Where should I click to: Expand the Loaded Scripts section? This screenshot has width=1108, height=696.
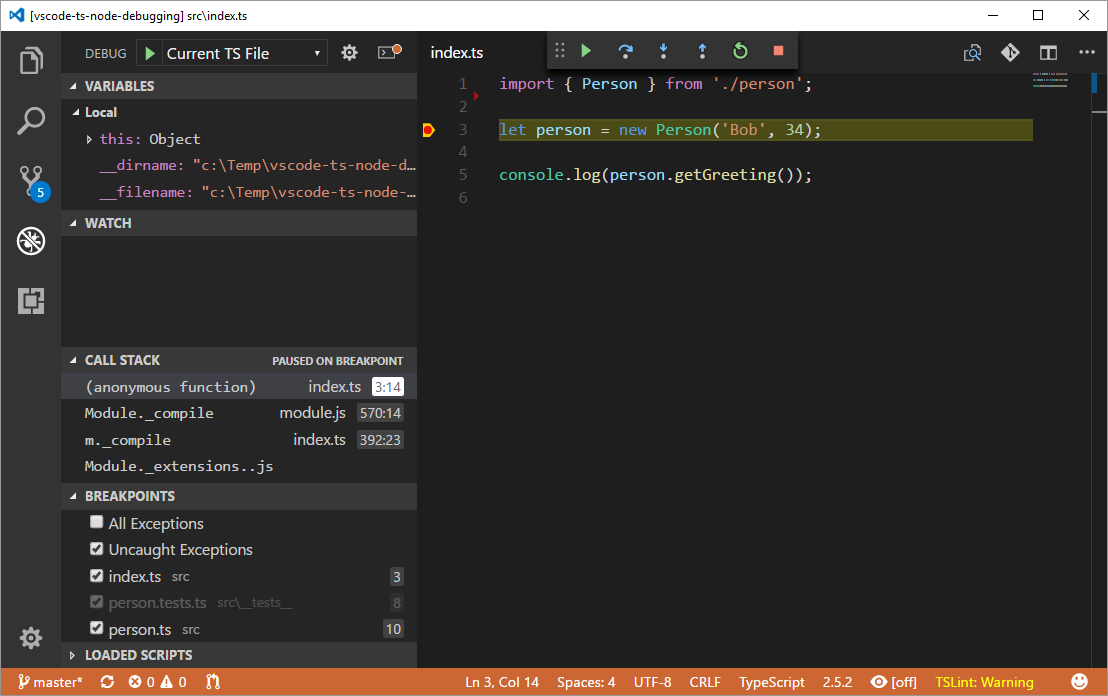[x=138, y=655]
